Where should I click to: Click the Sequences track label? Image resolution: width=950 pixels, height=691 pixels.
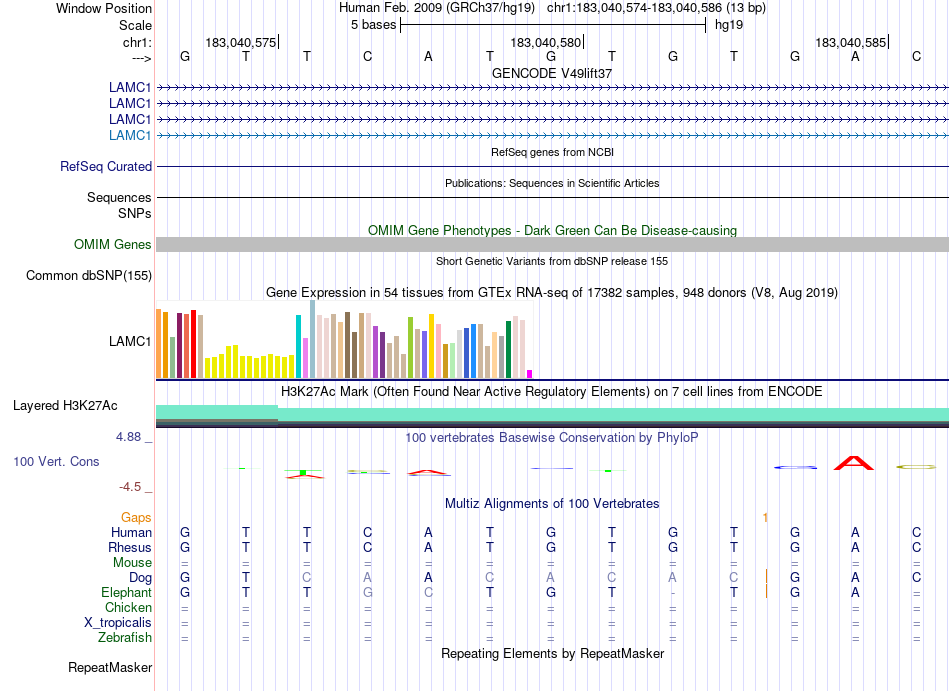tap(119, 197)
